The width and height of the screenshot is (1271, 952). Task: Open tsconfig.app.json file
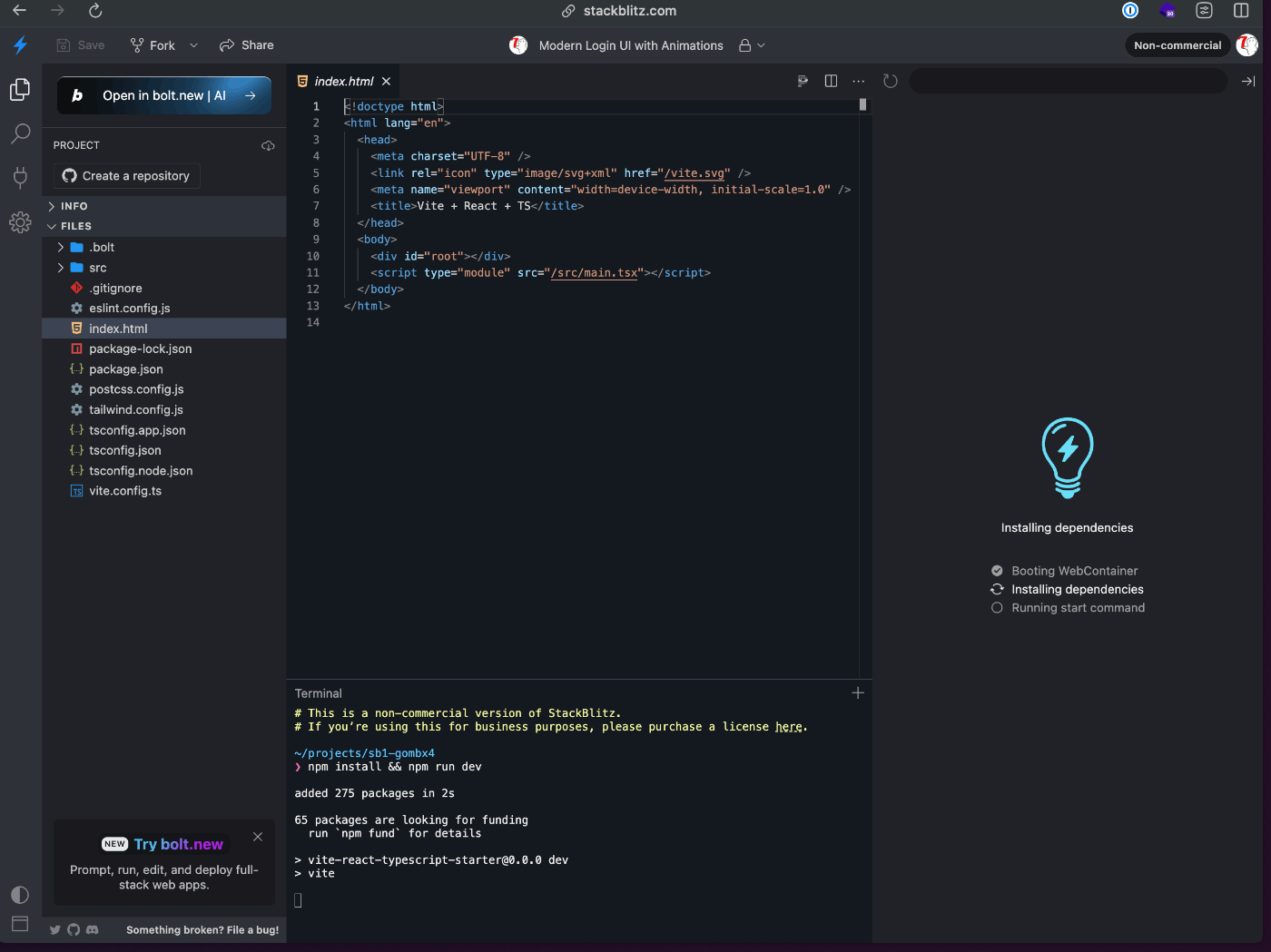click(x=163, y=430)
